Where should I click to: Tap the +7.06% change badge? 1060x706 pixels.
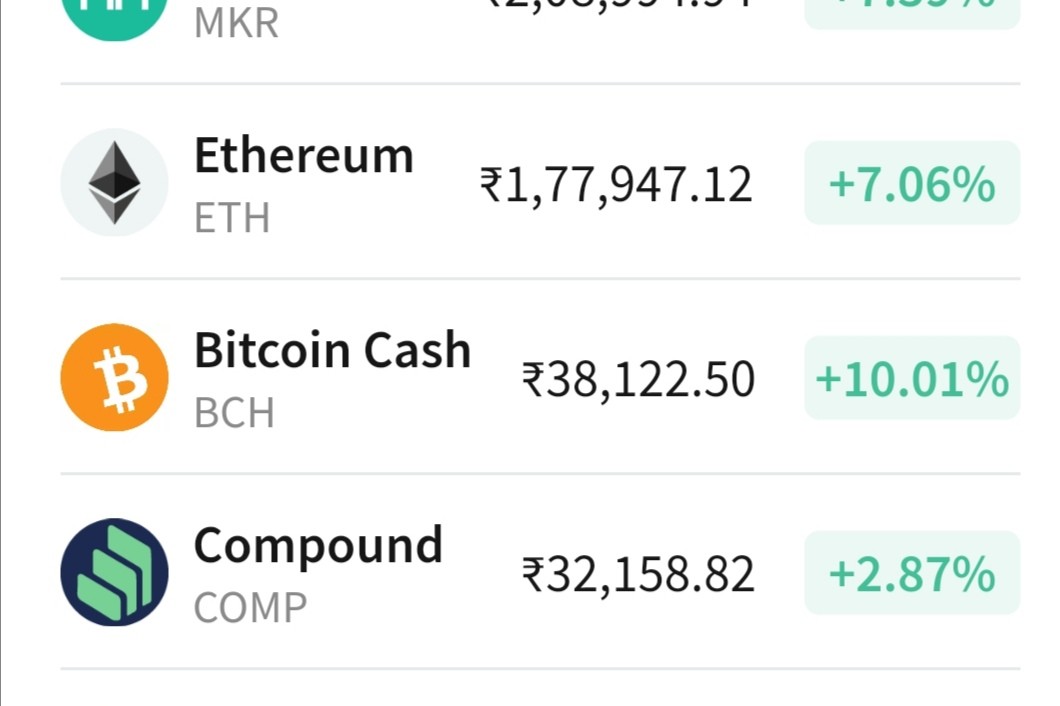912,183
